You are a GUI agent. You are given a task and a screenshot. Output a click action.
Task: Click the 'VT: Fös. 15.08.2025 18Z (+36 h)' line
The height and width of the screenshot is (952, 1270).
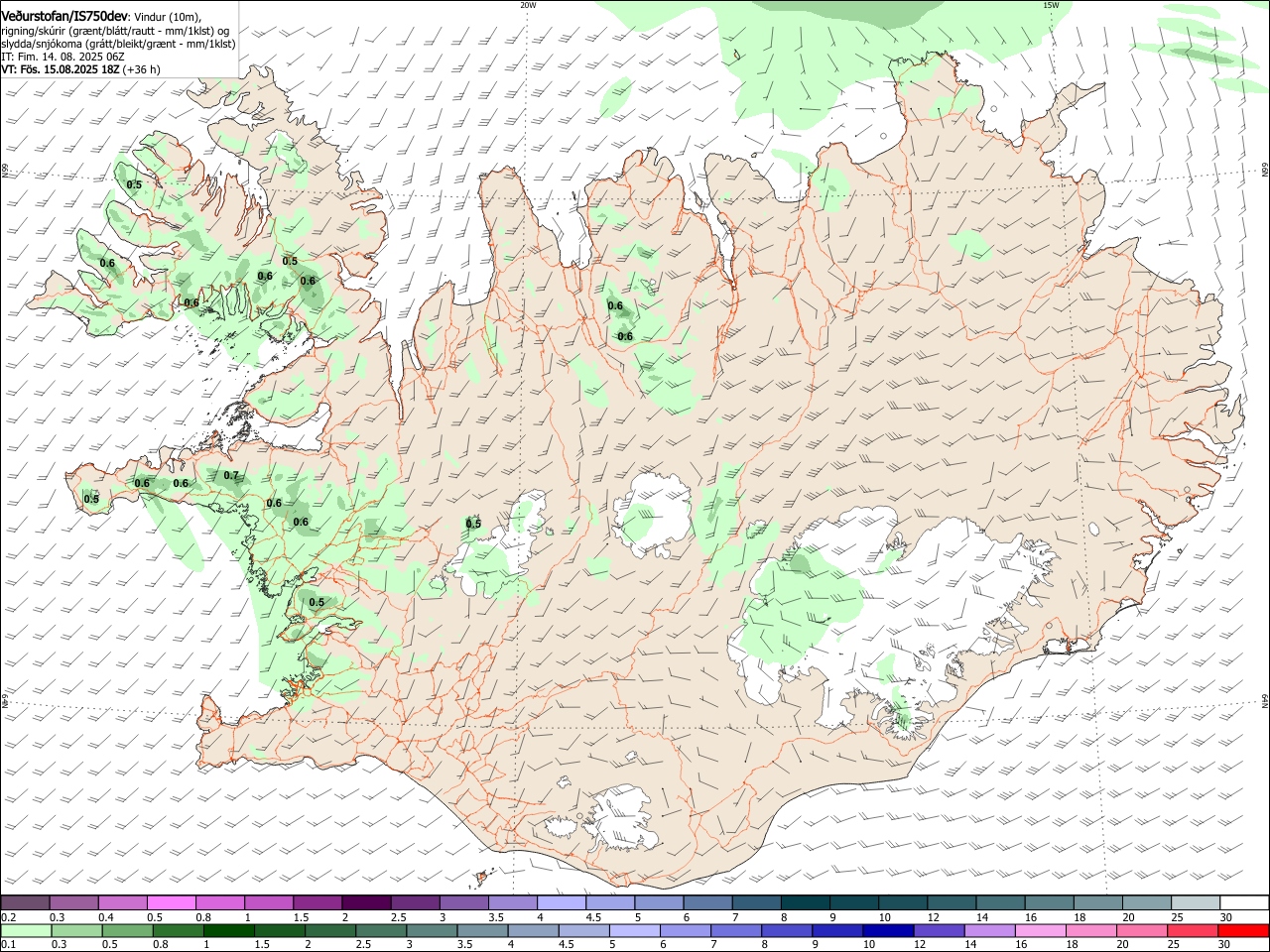pyautogui.click(x=81, y=69)
